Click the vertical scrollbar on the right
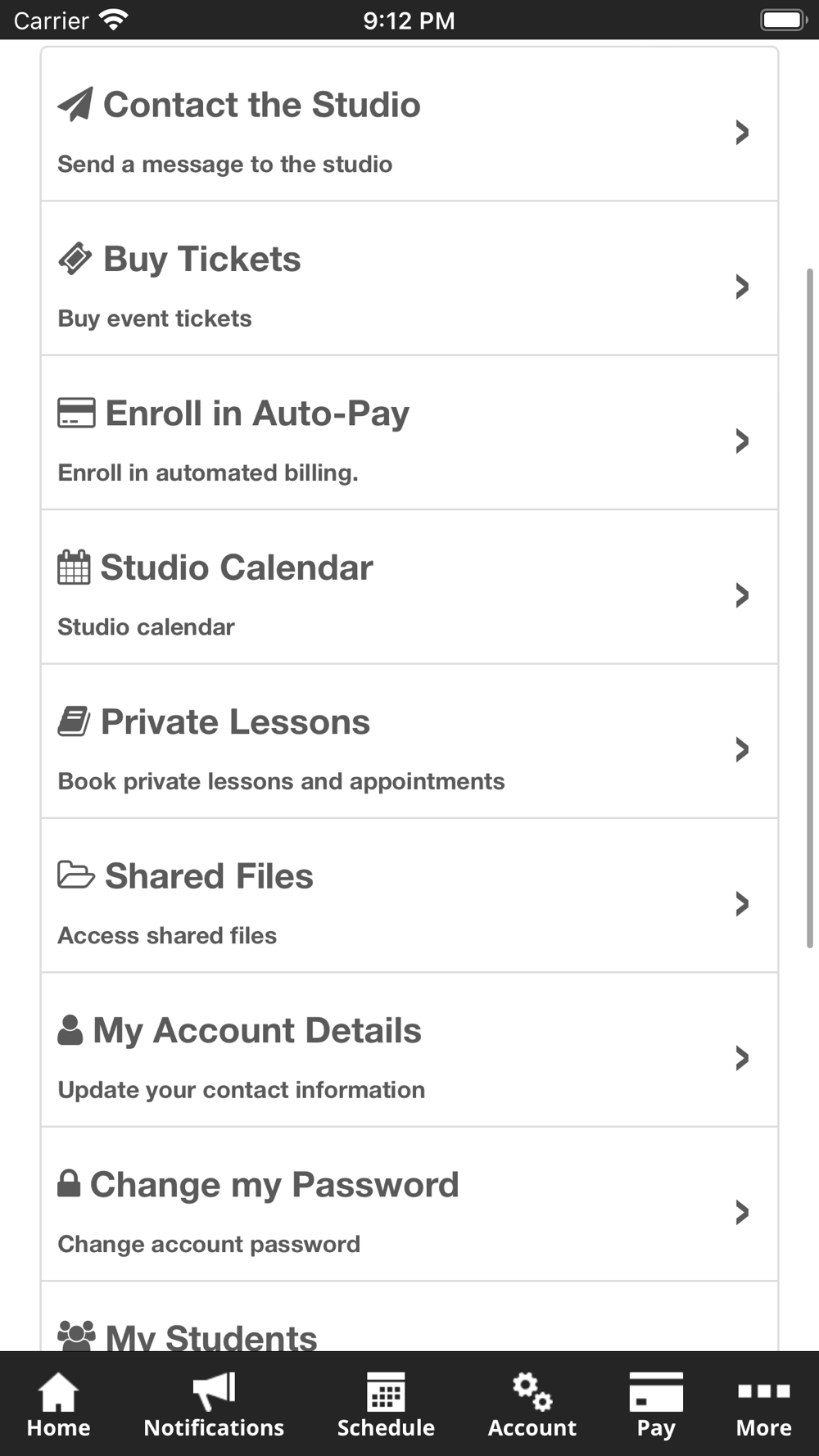Viewport: 819px width, 1456px height. (x=810, y=608)
